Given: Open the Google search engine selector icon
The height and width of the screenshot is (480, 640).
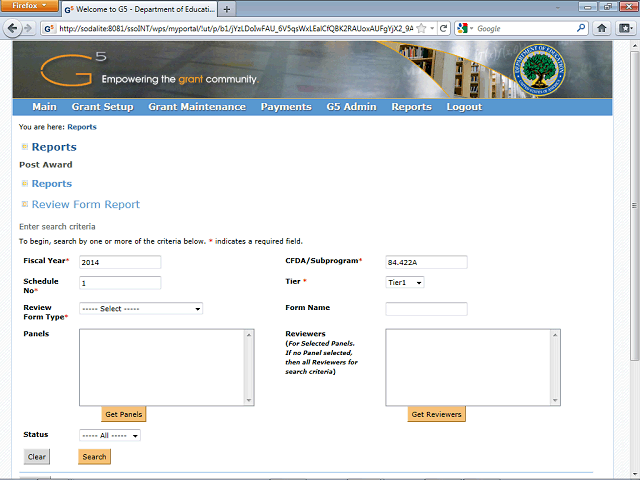Looking at the screenshot, I should tap(465, 29).
